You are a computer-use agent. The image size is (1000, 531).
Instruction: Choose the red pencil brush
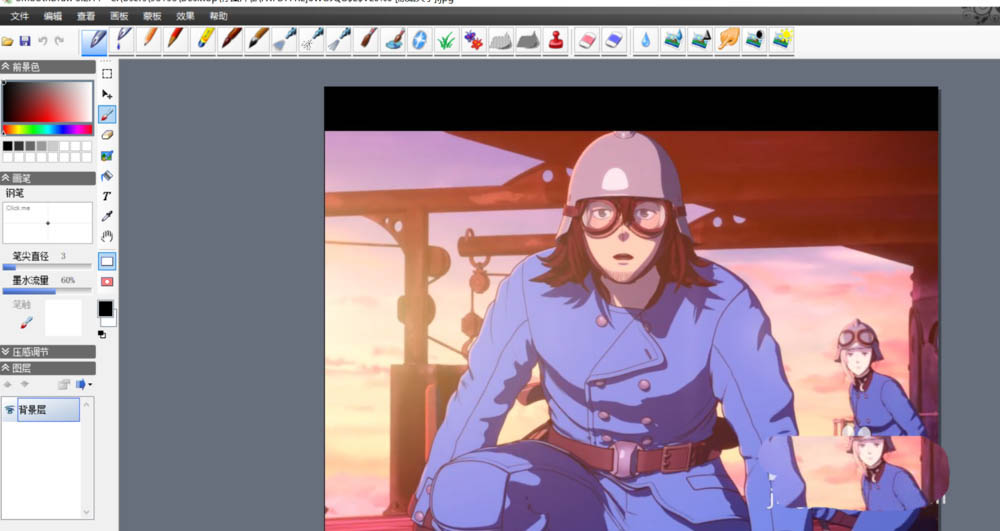175,41
